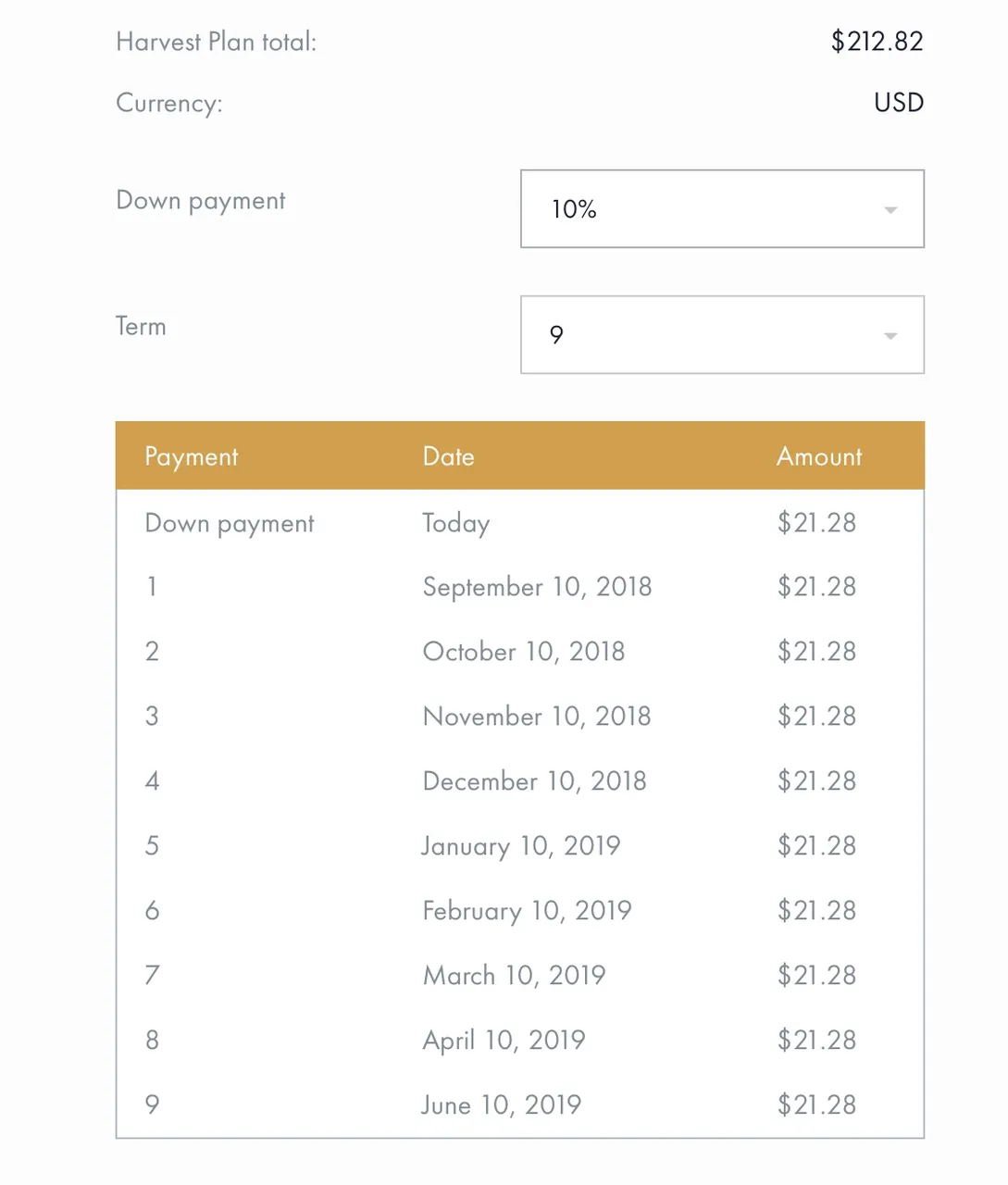Click the Term dropdown arrow icon
1008x1185 pixels.
coord(890,336)
